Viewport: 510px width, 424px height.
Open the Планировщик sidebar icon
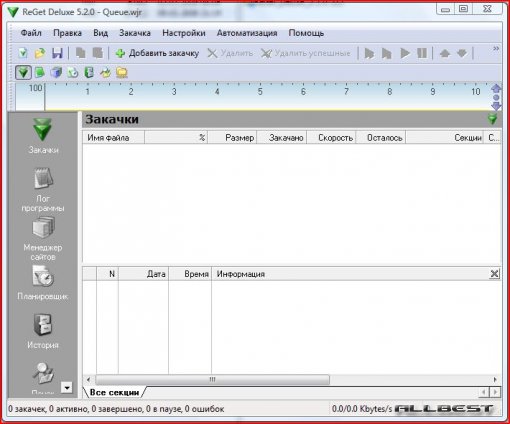click(43, 283)
